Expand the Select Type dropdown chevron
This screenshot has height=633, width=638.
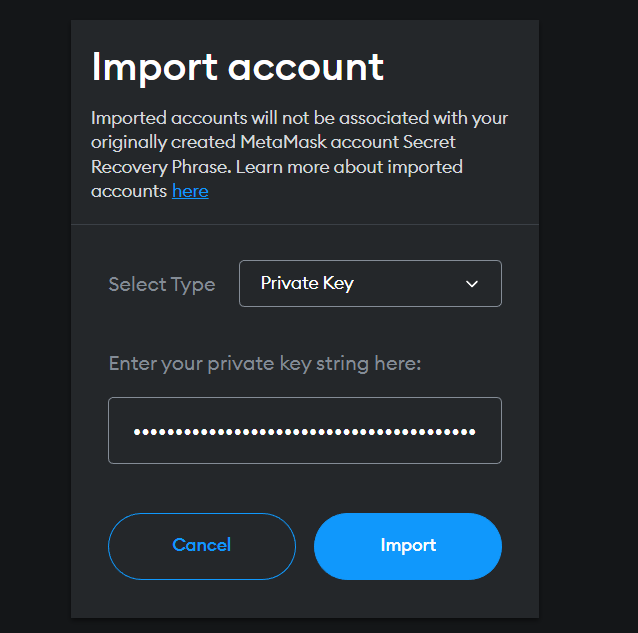coord(473,284)
